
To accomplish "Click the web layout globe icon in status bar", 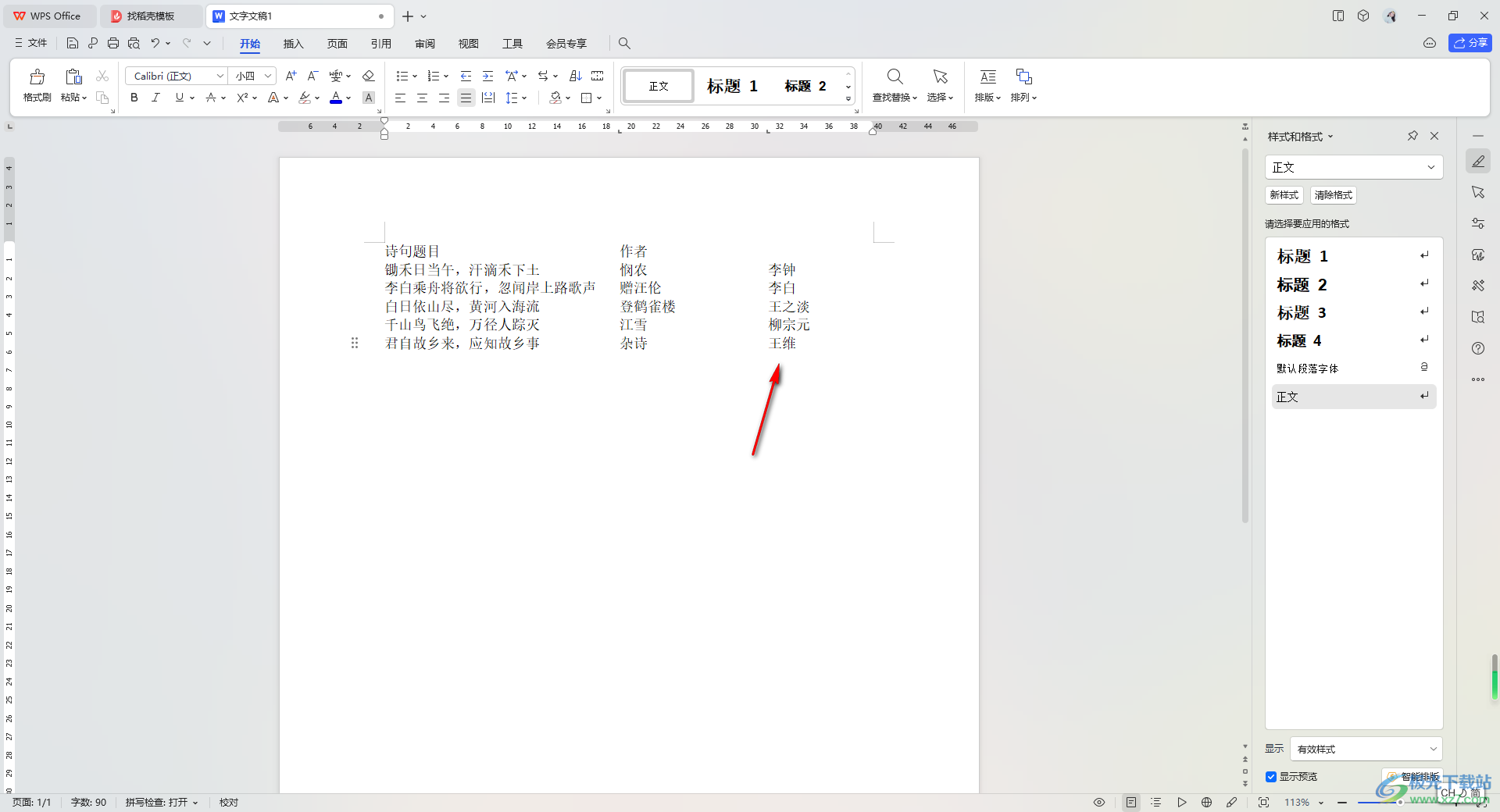I will coord(1206,803).
